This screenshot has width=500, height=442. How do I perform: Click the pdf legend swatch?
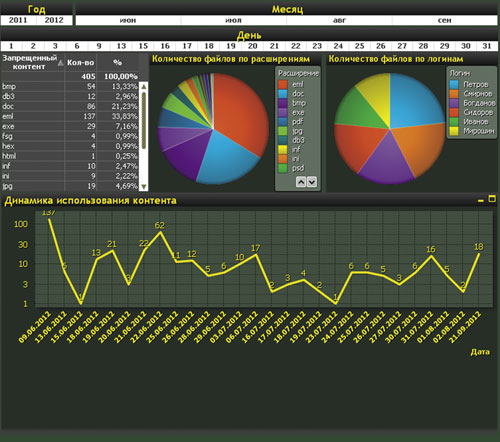pos(283,122)
